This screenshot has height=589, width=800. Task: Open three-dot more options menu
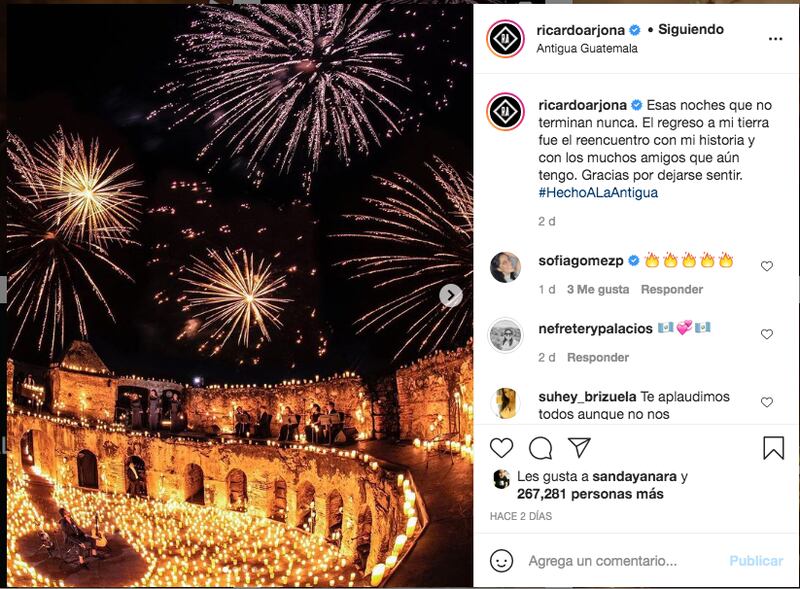click(775, 39)
